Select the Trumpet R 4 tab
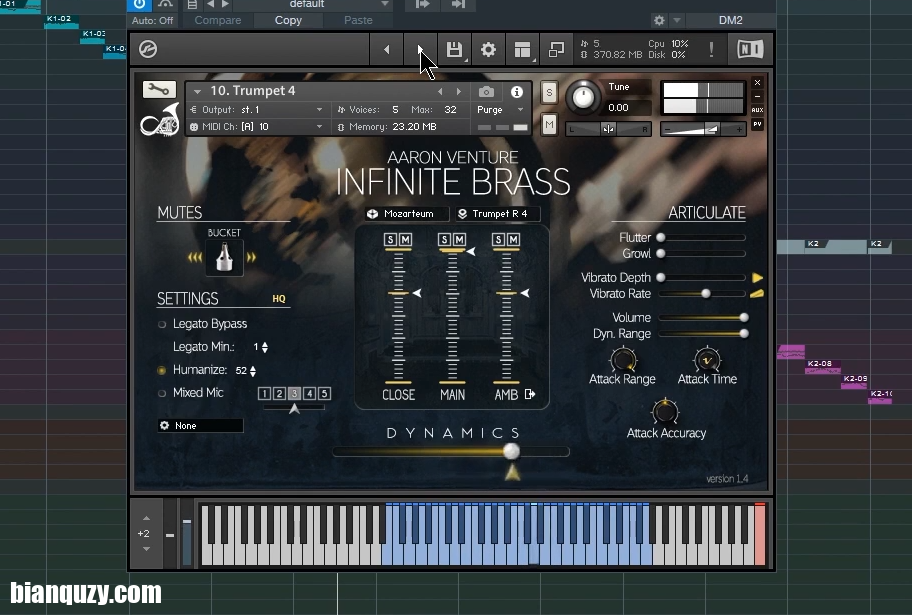Screen dimensions: 912x615 (x=496, y=214)
